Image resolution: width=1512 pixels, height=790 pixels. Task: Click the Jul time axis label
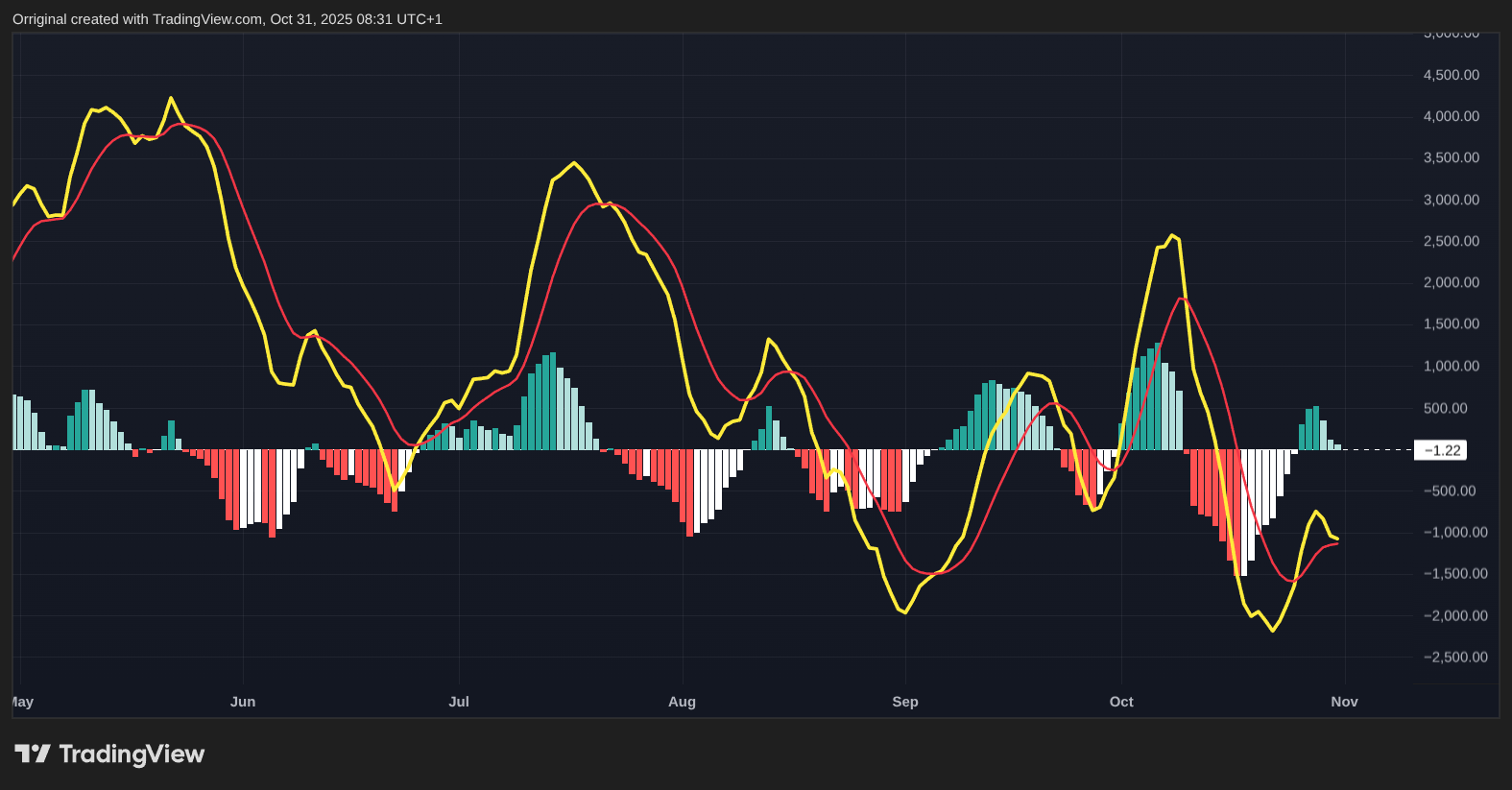tap(459, 702)
